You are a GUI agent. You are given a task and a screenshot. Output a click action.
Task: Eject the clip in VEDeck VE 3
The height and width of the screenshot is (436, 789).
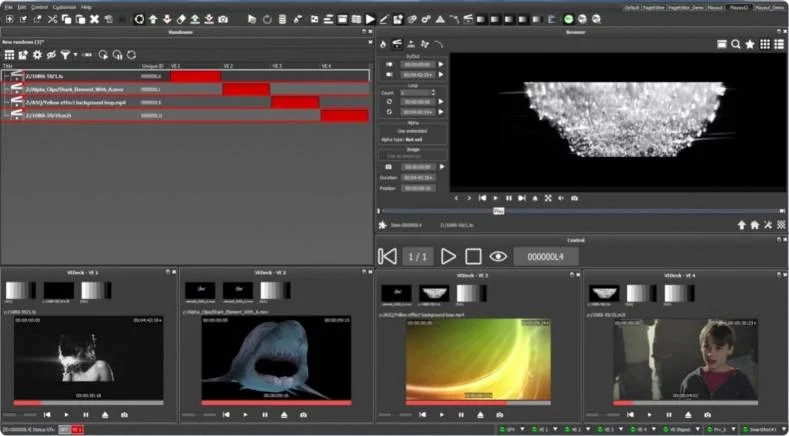480,415
